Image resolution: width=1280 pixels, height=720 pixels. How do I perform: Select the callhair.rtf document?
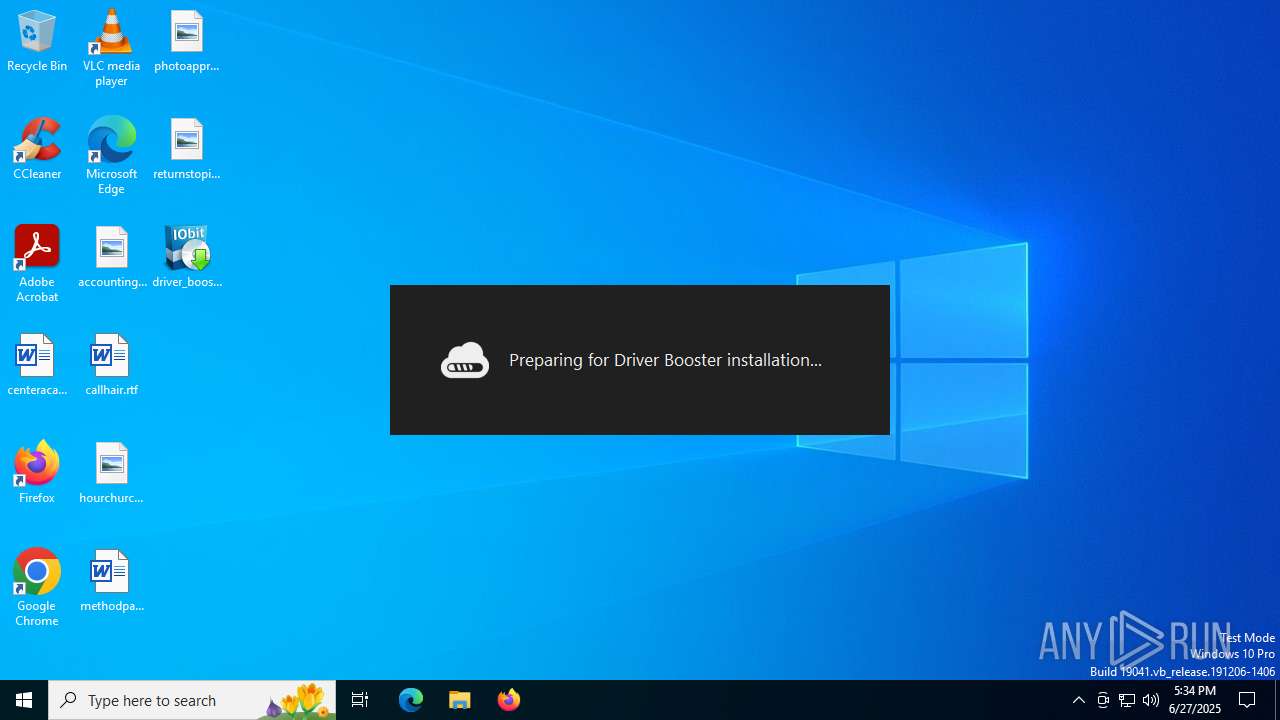click(111, 366)
